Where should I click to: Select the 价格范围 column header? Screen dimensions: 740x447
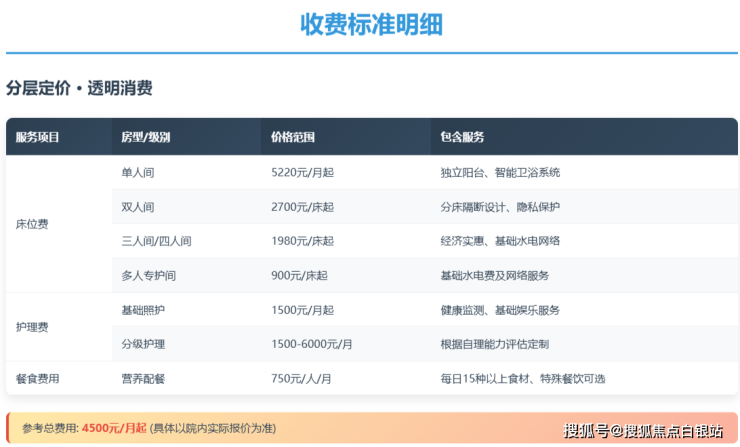[293, 137]
